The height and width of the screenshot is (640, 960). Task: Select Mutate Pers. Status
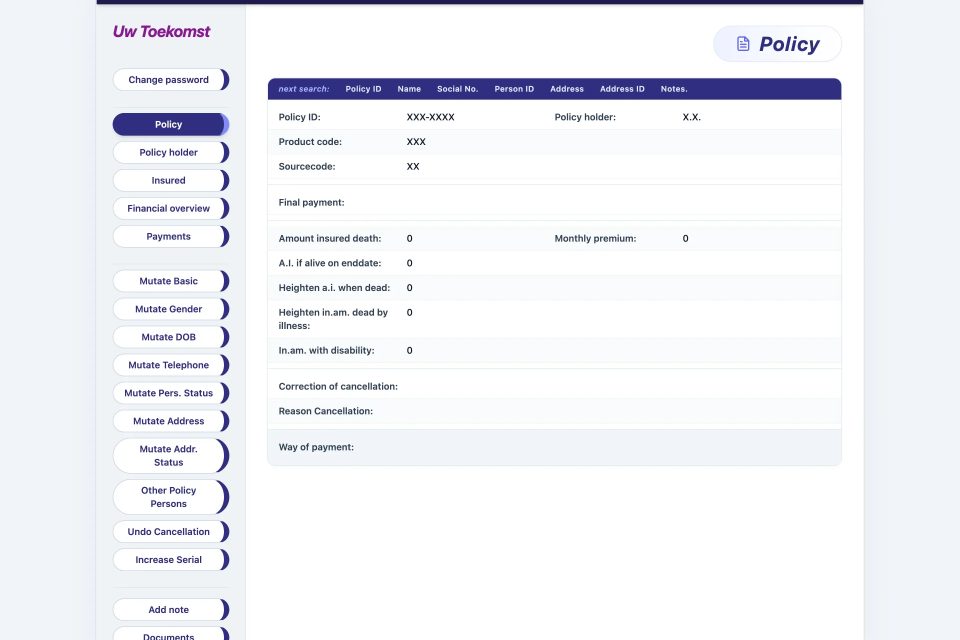coord(170,393)
